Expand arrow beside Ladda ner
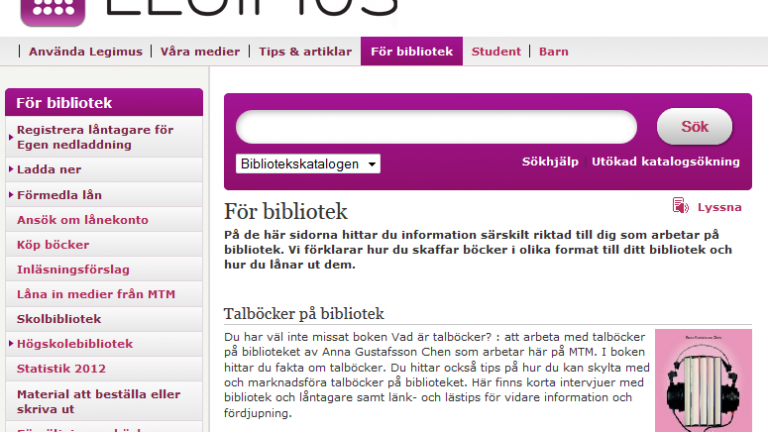Screen dimensions: 768x432 (x=11, y=169)
